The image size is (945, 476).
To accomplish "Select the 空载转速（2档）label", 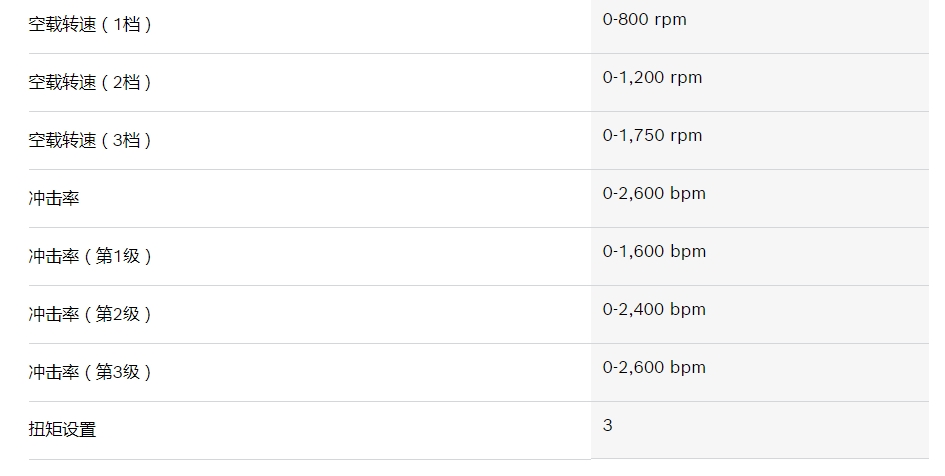I will (x=90, y=83).
